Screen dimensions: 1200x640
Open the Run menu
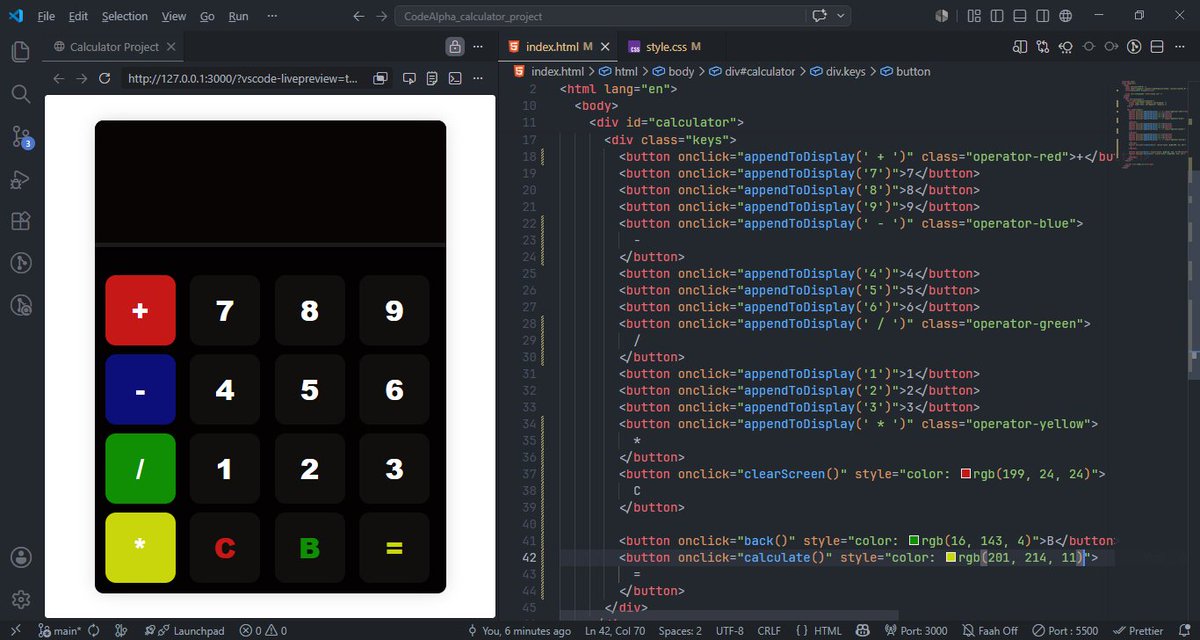click(238, 16)
